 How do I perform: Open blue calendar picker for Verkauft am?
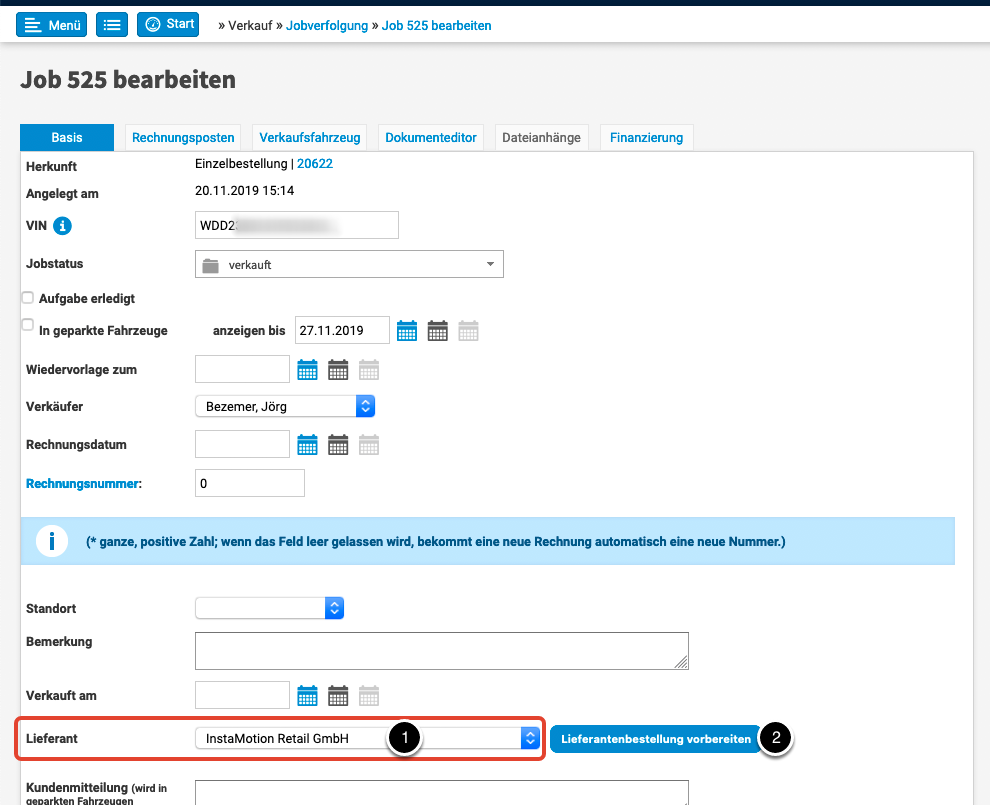[307, 695]
